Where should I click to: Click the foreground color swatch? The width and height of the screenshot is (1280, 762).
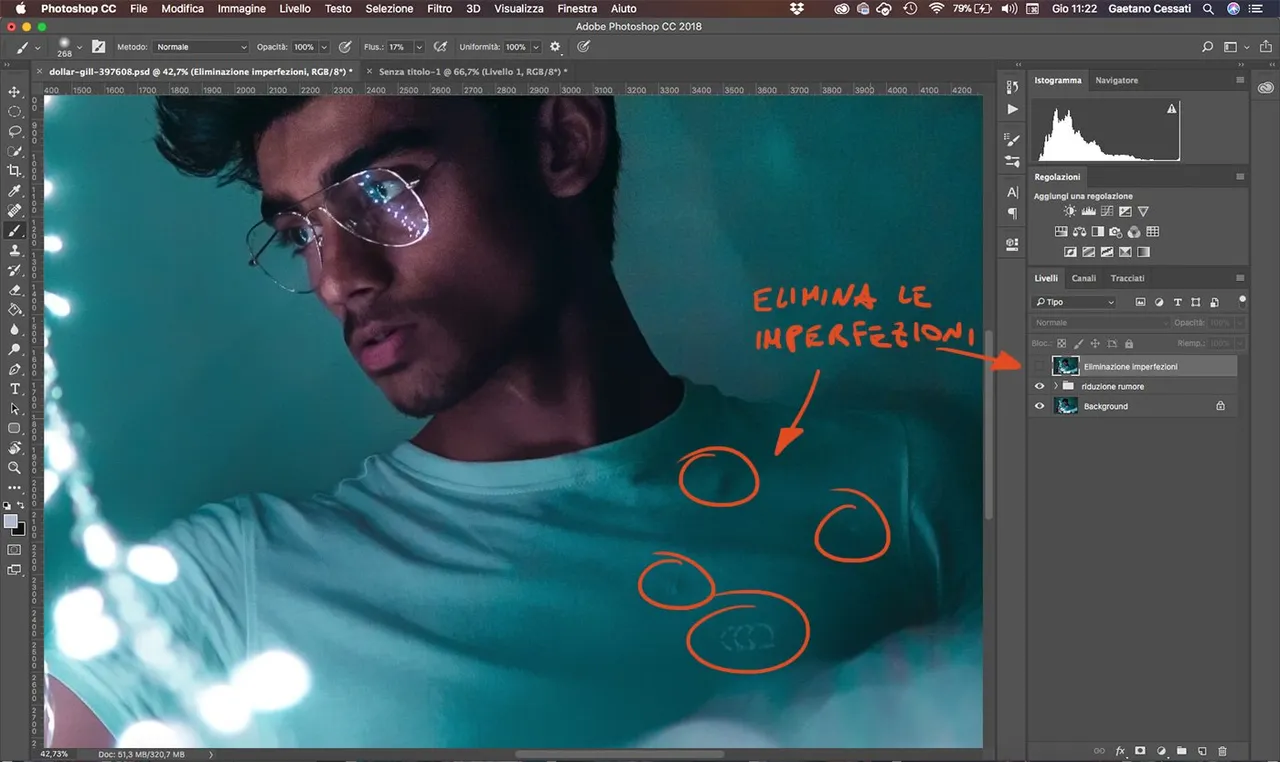[11, 522]
